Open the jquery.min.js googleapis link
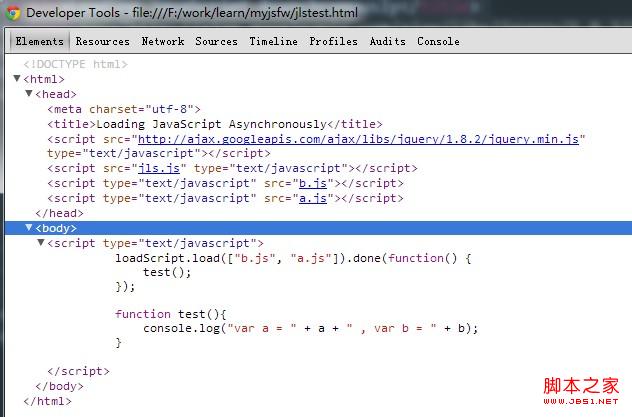 (358, 139)
